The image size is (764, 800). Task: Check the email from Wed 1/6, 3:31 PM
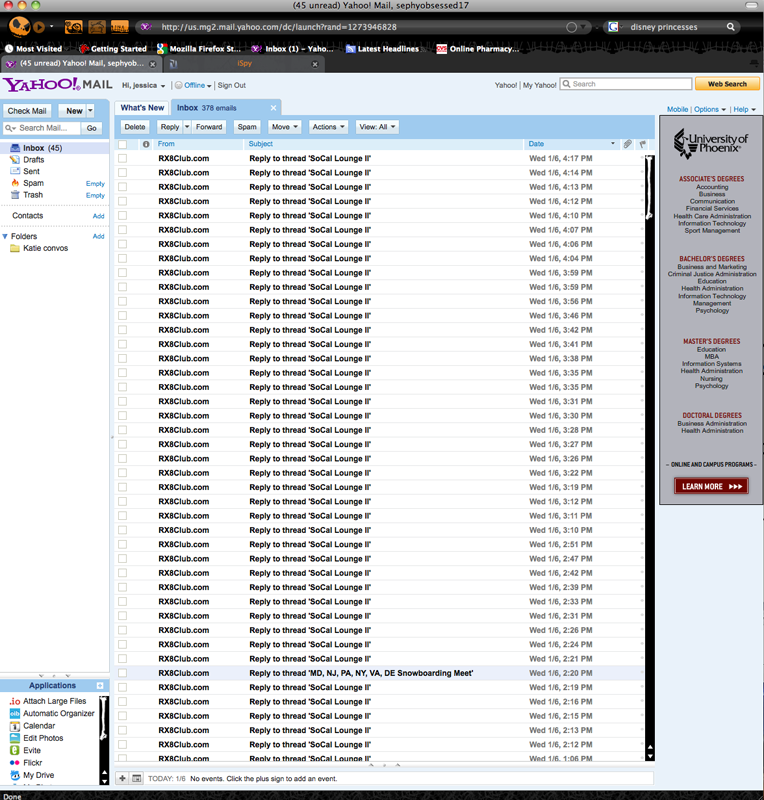tap(122, 402)
